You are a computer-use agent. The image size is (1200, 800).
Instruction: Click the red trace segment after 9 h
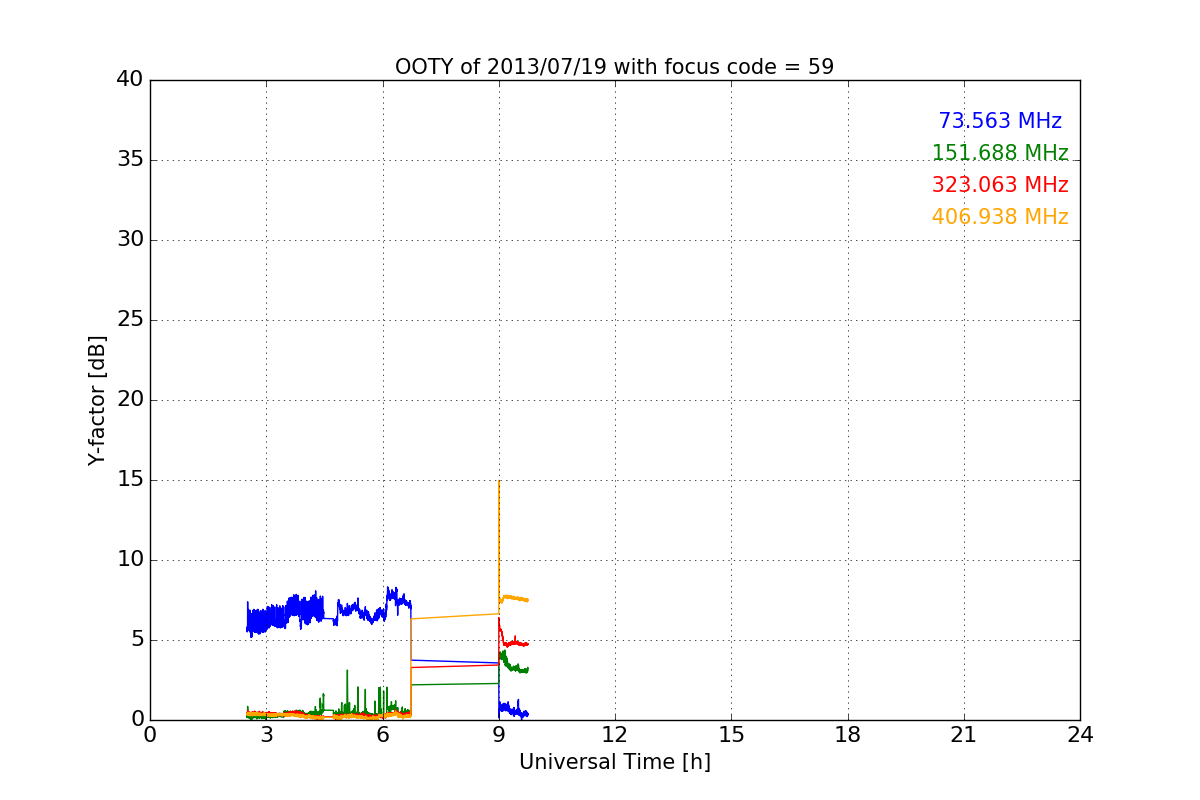point(514,643)
